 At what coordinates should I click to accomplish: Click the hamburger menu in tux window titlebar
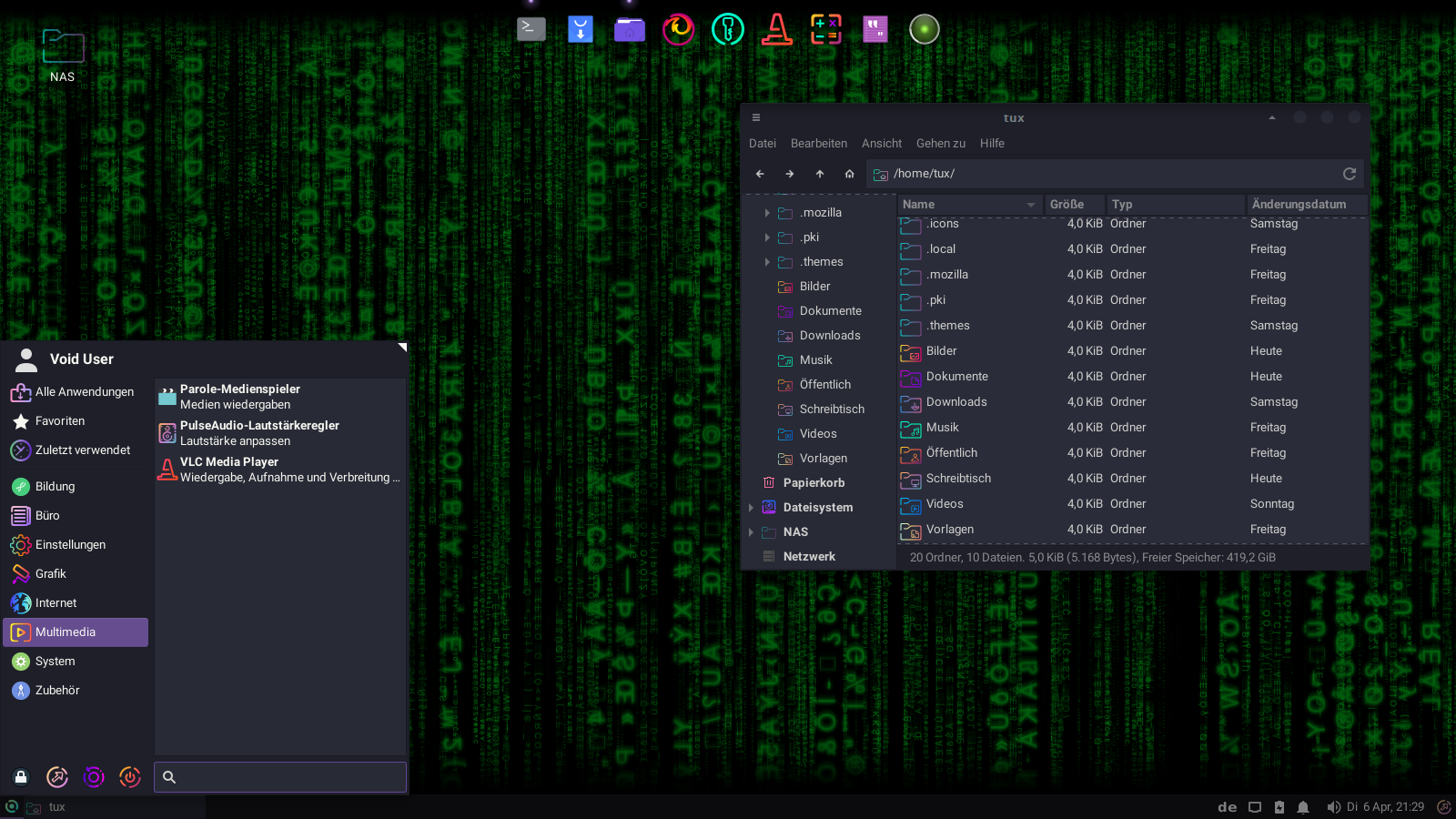point(756,117)
